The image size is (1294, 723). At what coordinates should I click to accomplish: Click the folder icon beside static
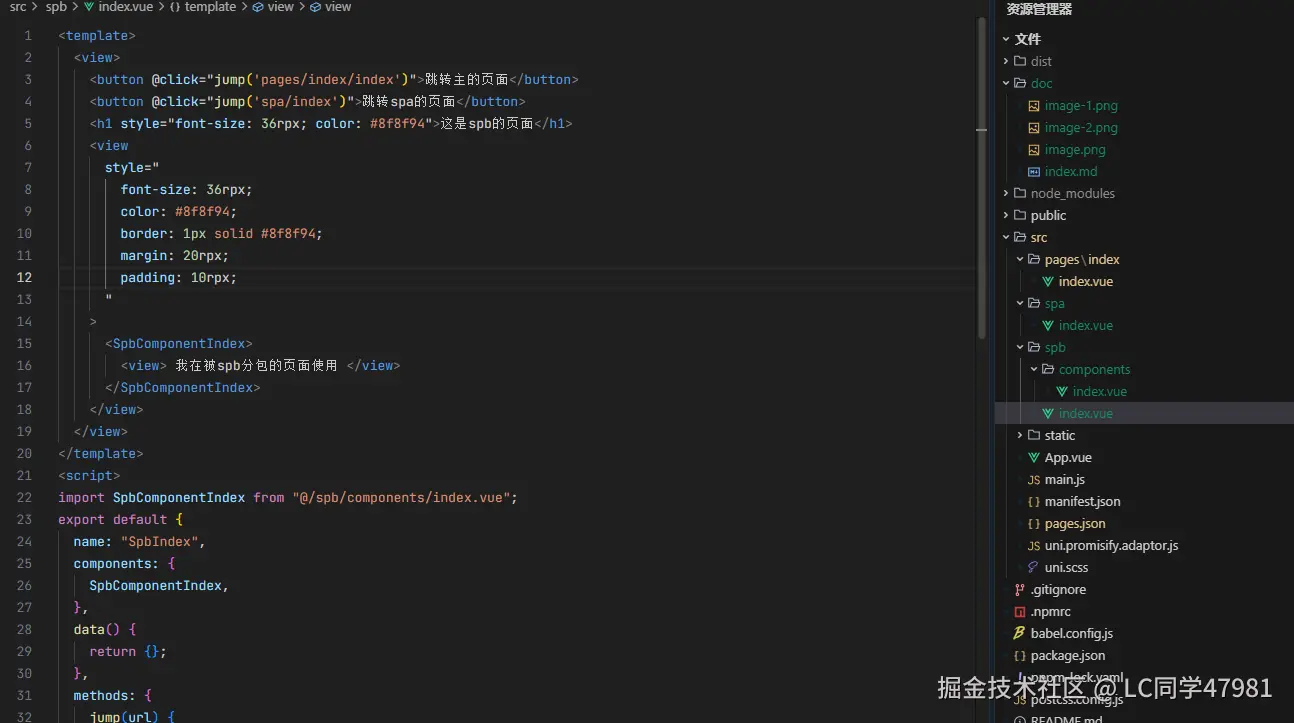tap(1034, 435)
